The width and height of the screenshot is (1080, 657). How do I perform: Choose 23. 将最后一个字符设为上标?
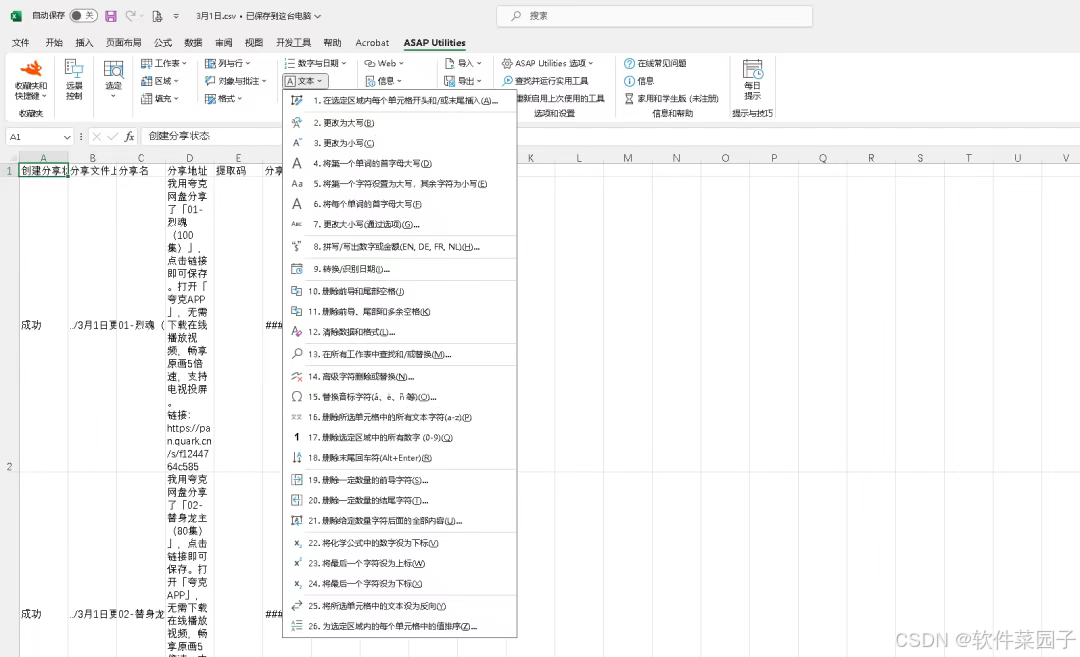click(x=399, y=563)
